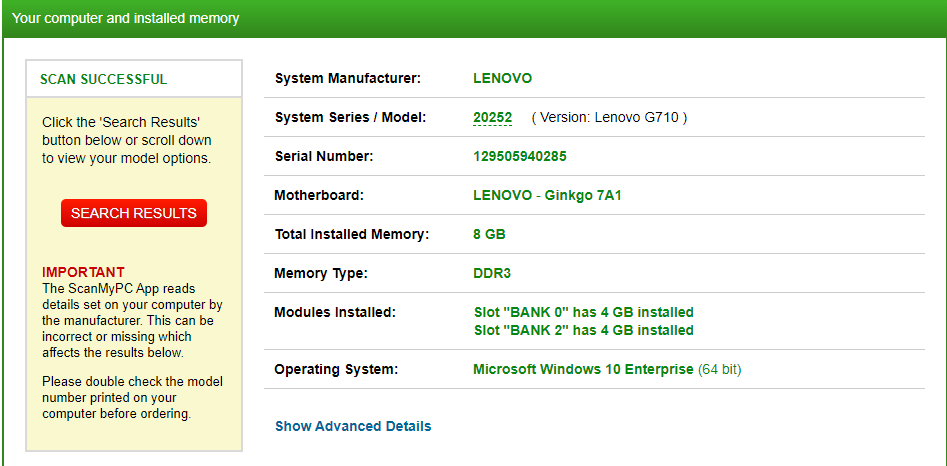Click the red SEARCH RESULTS button
This screenshot has height=466, width=947.
[133, 213]
